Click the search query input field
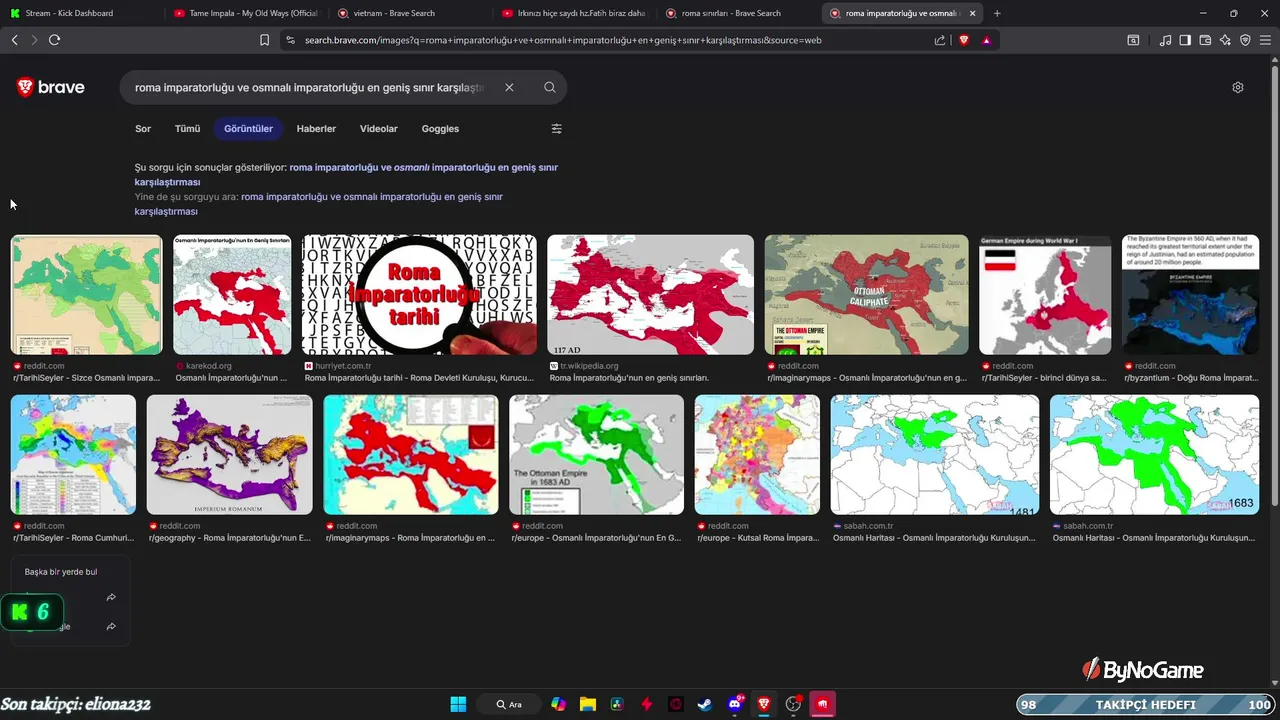1280x720 pixels. [310, 87]
